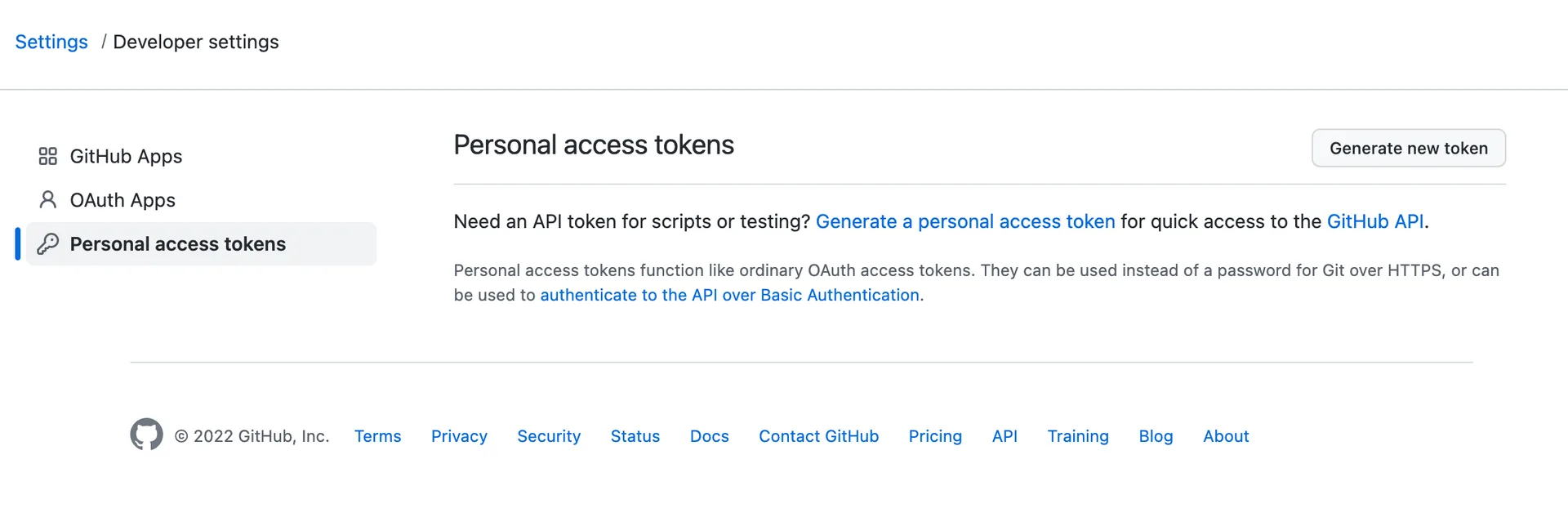Click the key icon for Personal access tokens

[48, 243]
